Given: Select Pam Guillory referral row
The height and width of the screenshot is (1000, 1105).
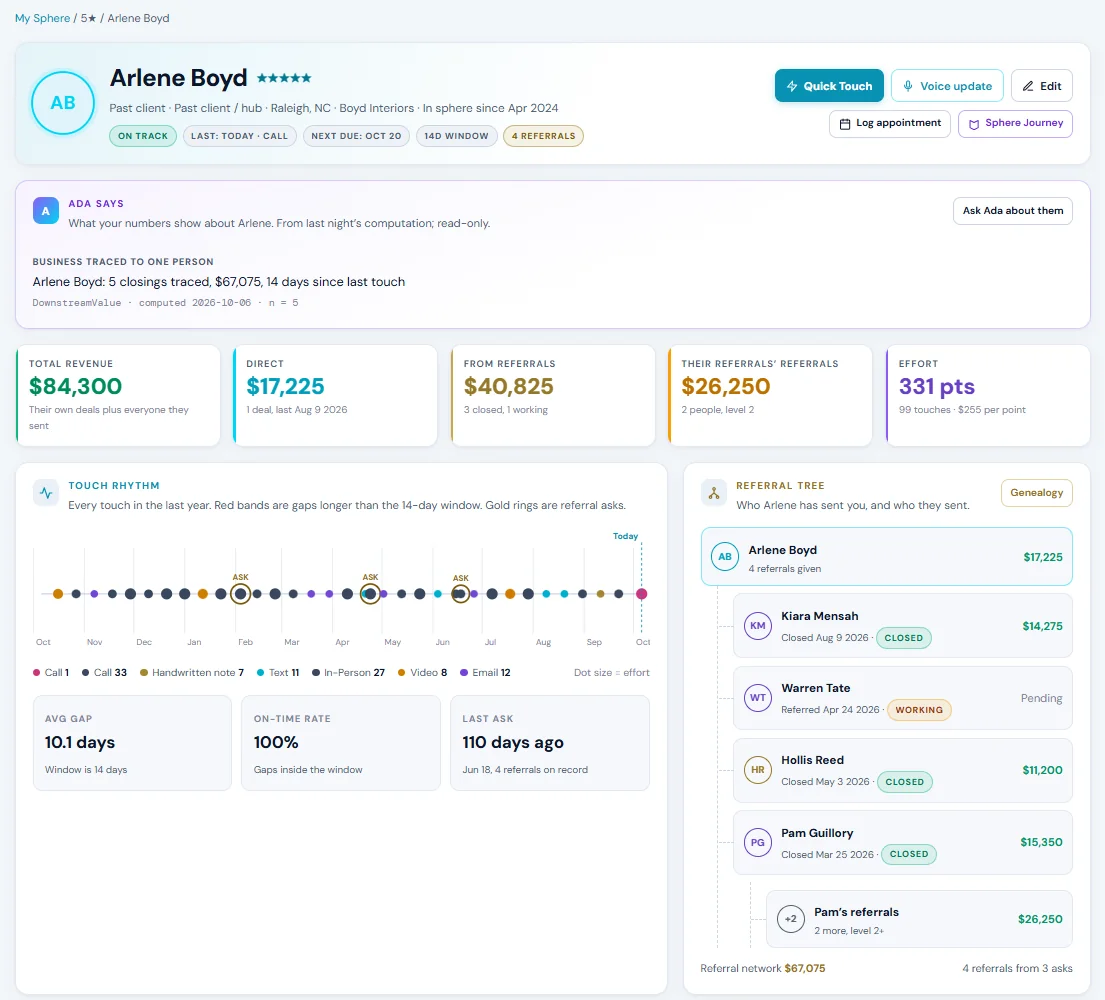Looking at the screenshot, I should tap(903, 842).
